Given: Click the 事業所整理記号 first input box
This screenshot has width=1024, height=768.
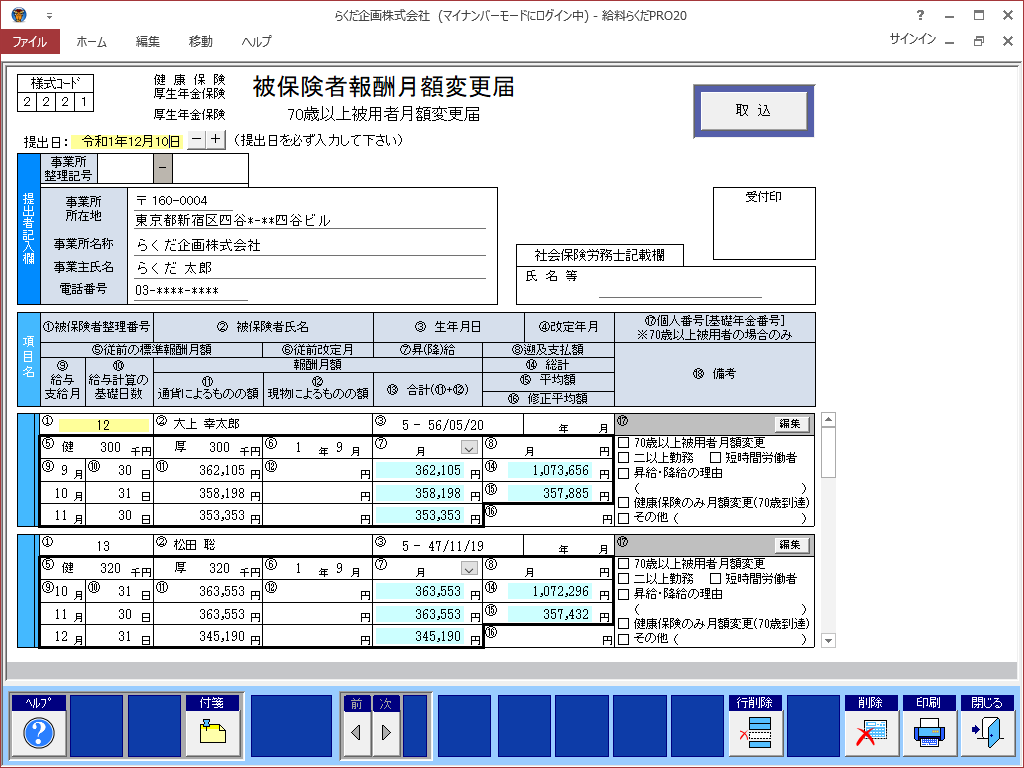Looking at the screenshot, I should [125, 168].
